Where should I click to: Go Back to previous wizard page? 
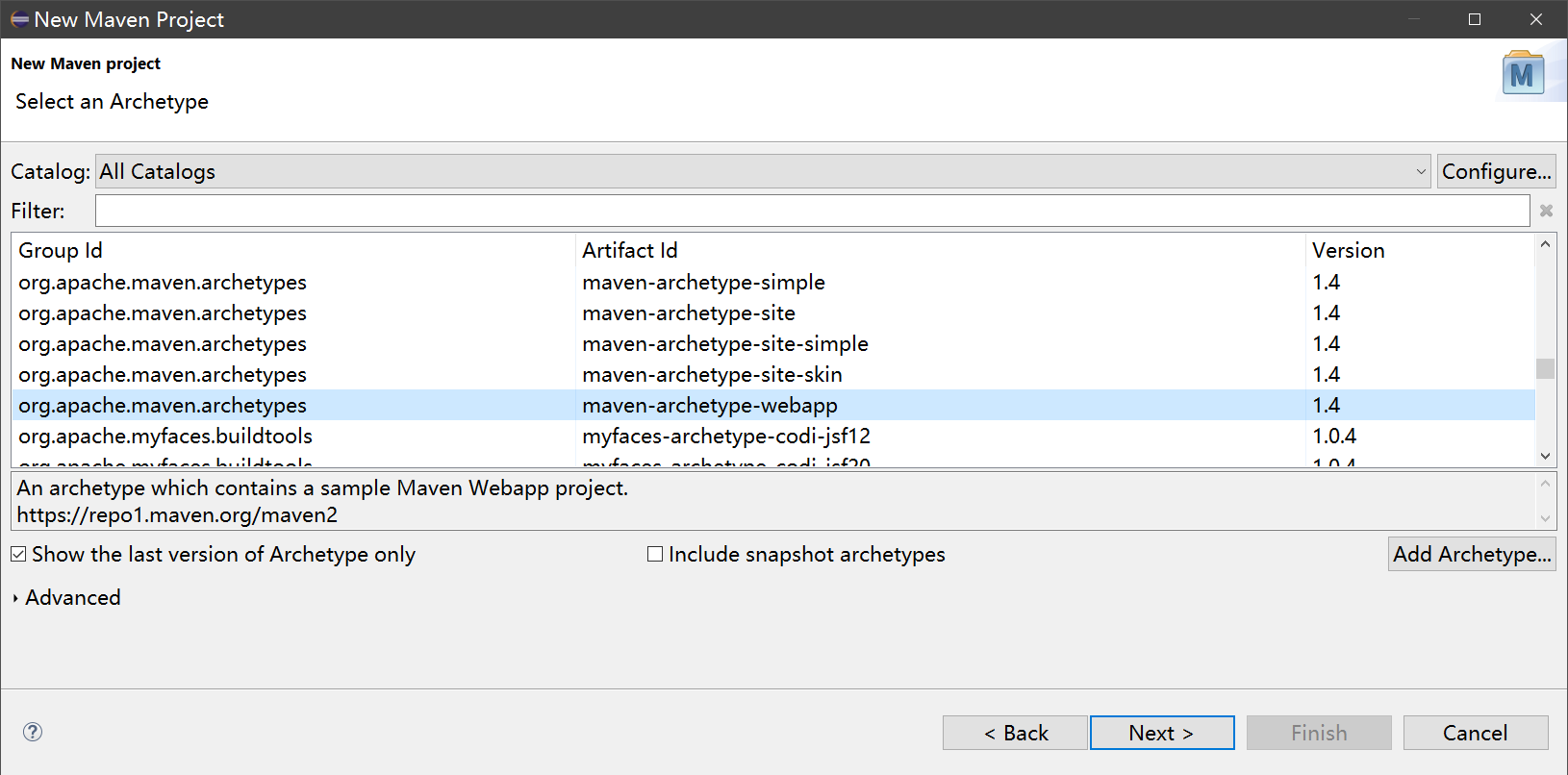click(1015, 733)
